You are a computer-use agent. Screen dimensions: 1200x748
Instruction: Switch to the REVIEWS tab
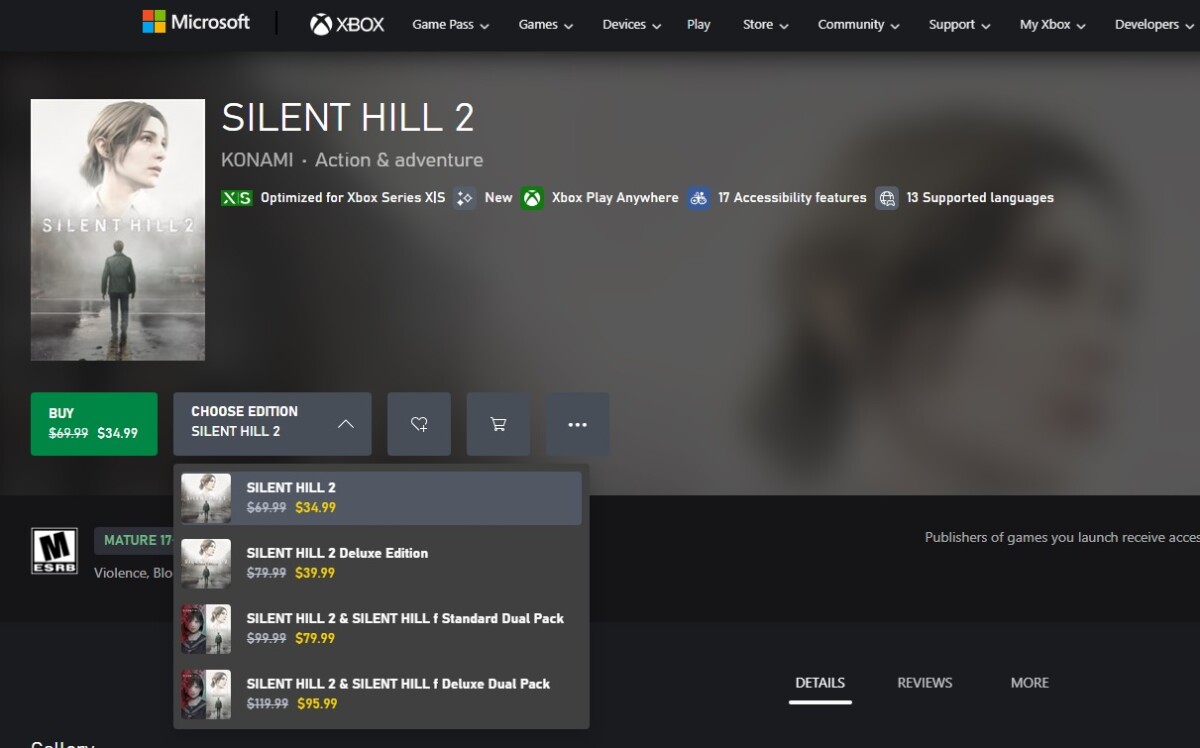[924, 682]
